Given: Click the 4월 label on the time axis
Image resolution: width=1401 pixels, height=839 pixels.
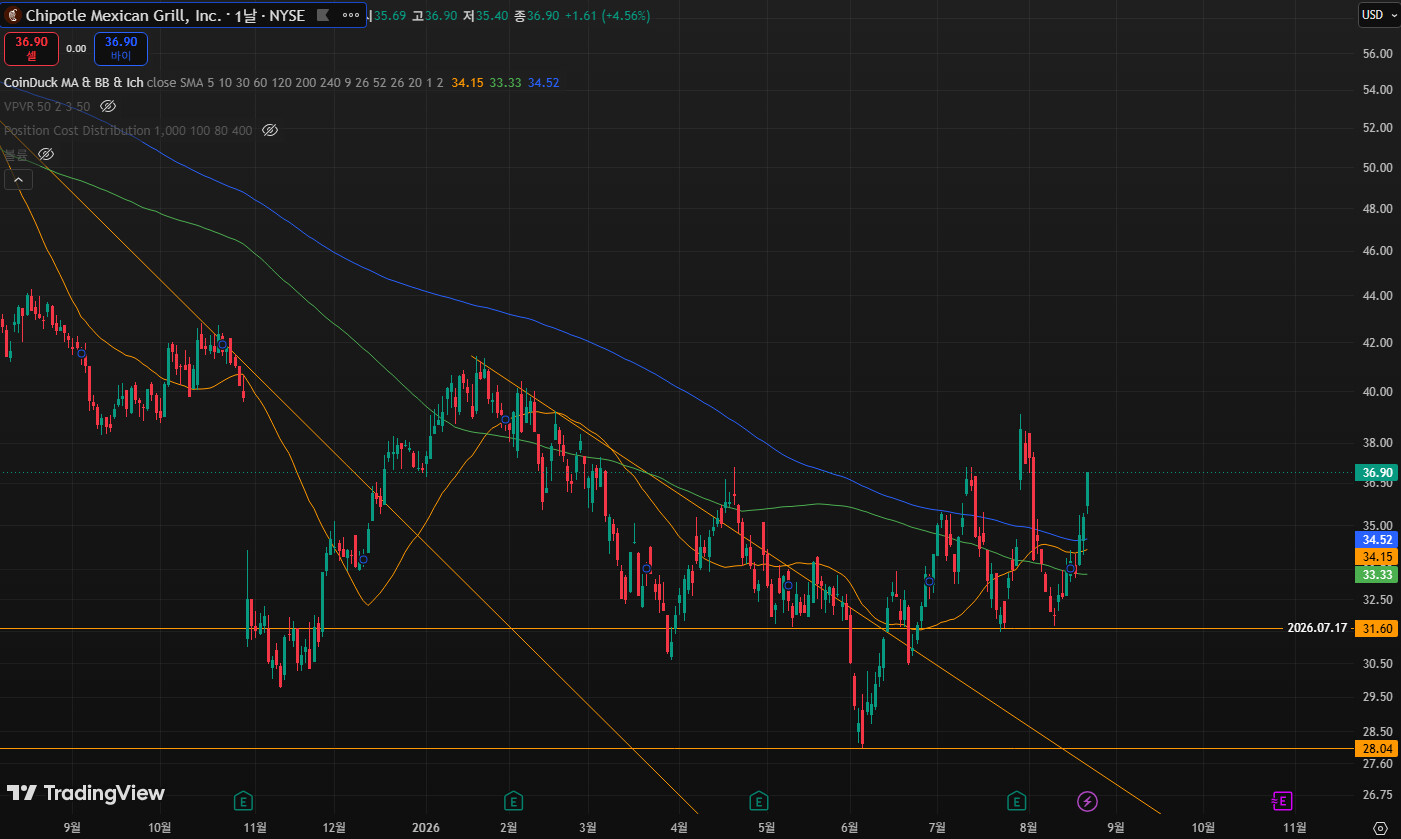Looking at the screenshot, I should (x=679, y=827).
